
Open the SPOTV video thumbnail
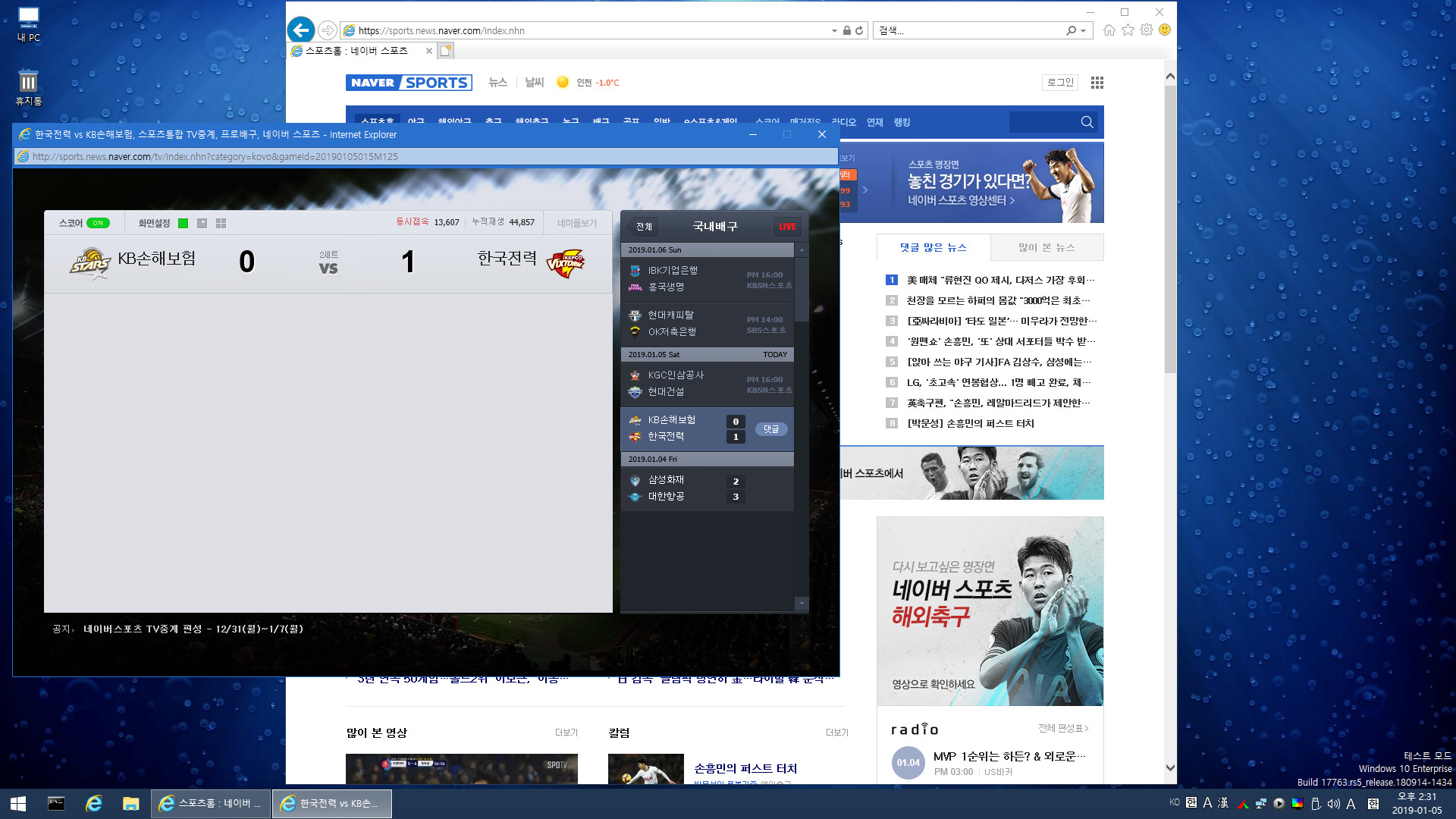coord(461,769)
